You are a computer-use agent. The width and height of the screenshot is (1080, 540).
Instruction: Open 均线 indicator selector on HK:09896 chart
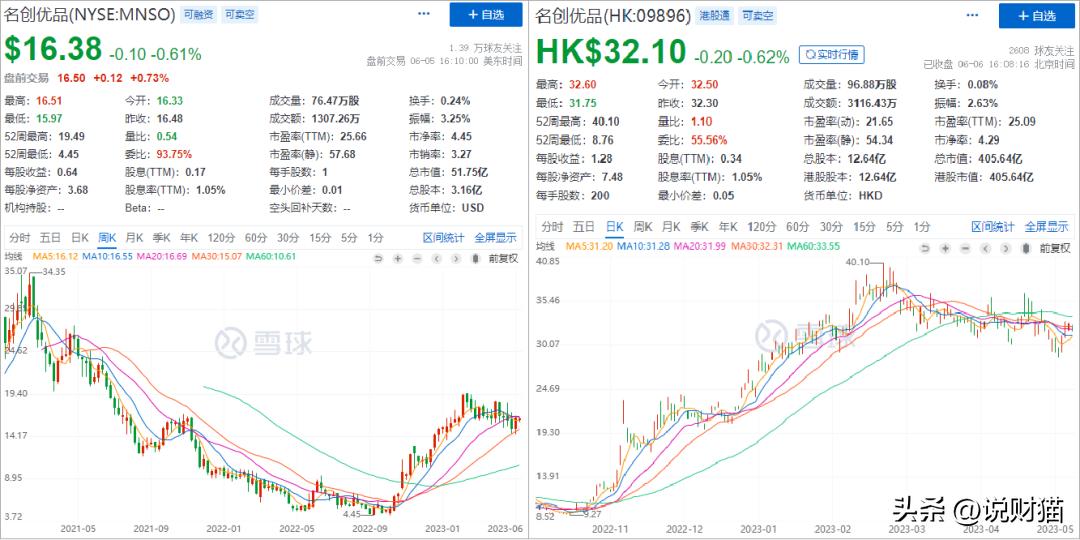click(546, 246)
